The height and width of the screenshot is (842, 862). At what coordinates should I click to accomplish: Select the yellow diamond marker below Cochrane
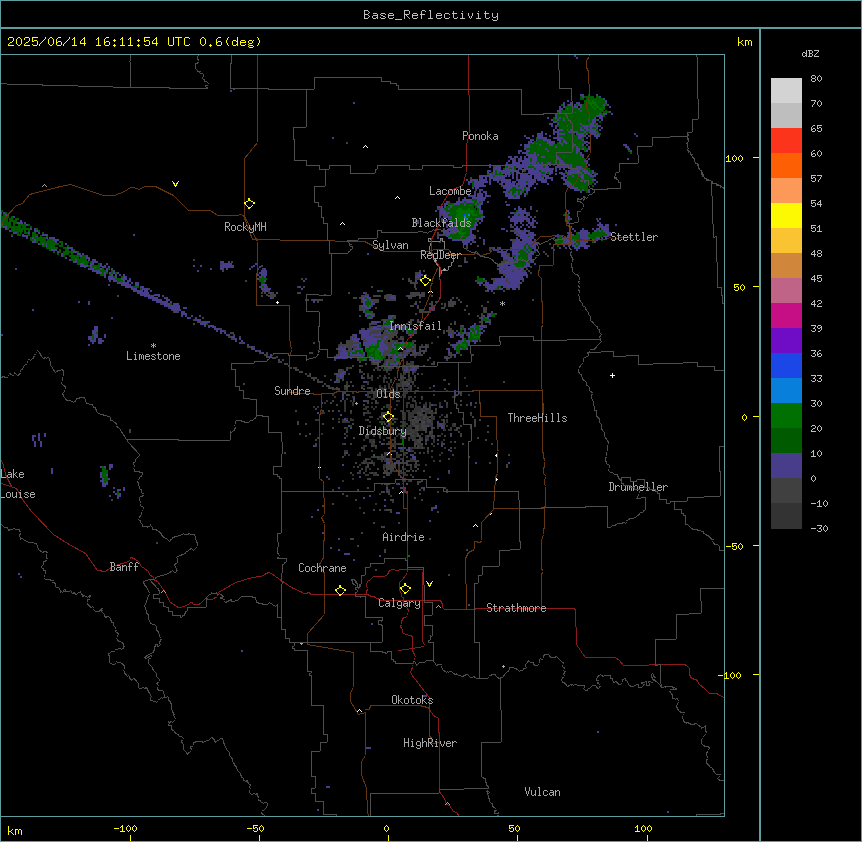[x=340, y=590]
